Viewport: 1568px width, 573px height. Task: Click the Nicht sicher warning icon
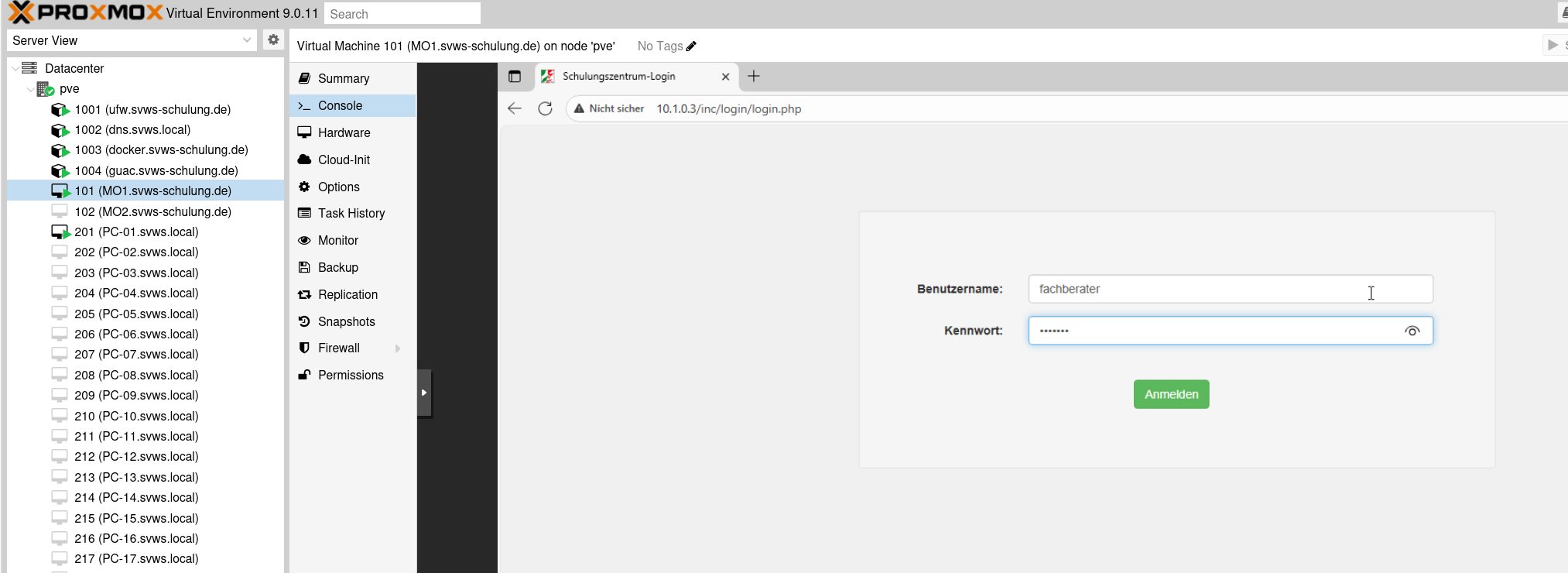tap(579, 108)
